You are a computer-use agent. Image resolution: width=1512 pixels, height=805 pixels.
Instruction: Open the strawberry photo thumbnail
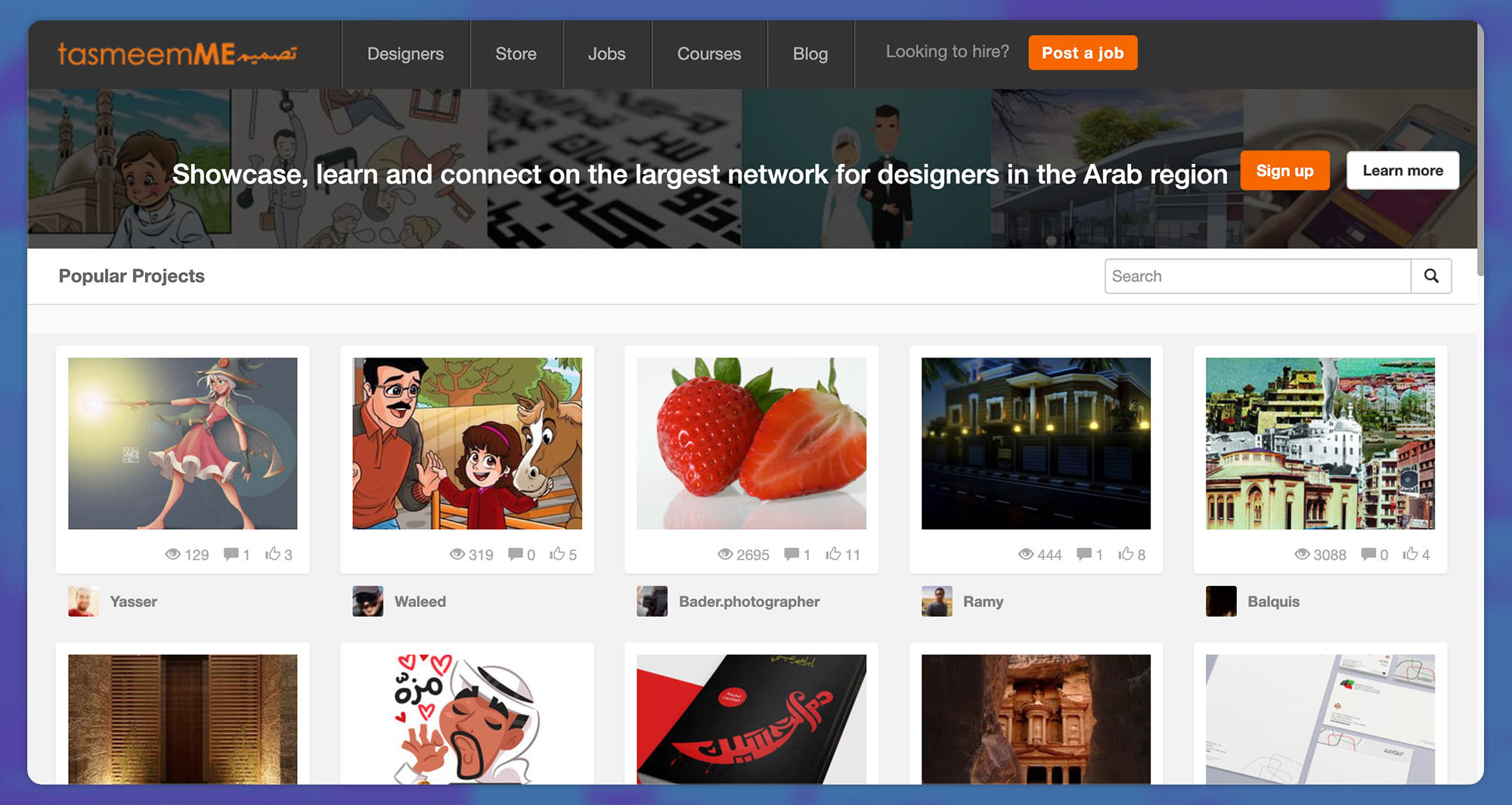(x=751, y=444)
